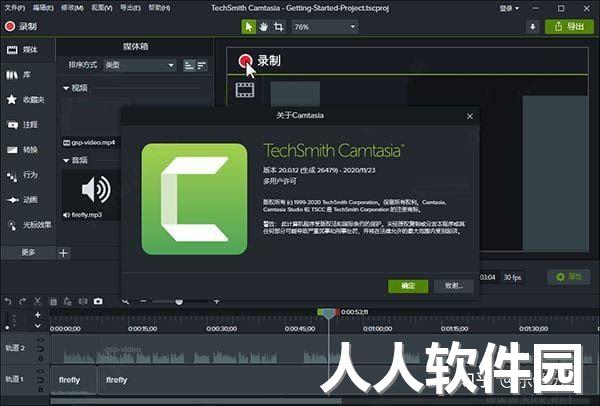Click the 30 fps frame rate label
The height and width of the screenshot is (406, 600).
[512, 277]
